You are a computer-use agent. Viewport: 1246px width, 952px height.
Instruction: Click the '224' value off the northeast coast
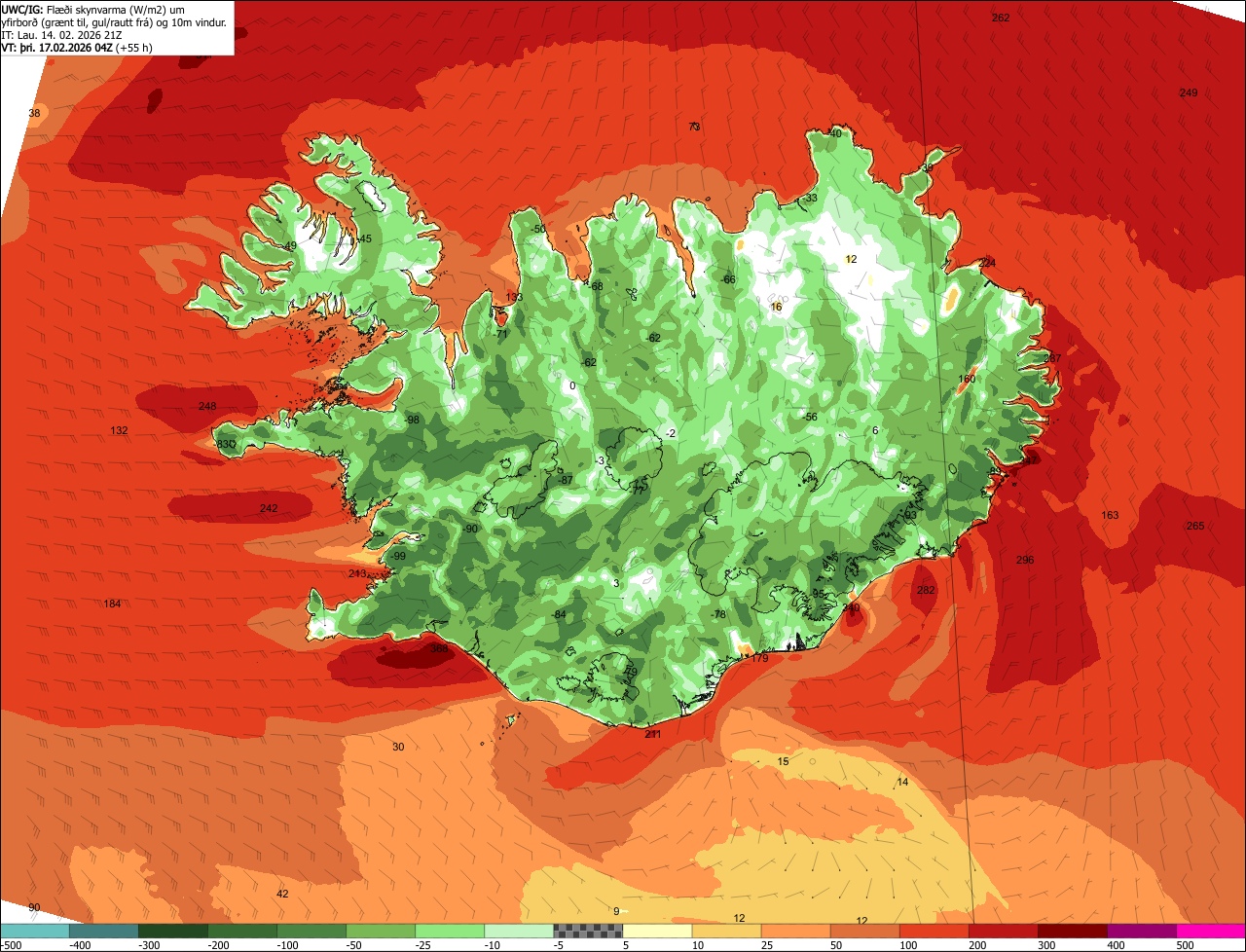988,263
